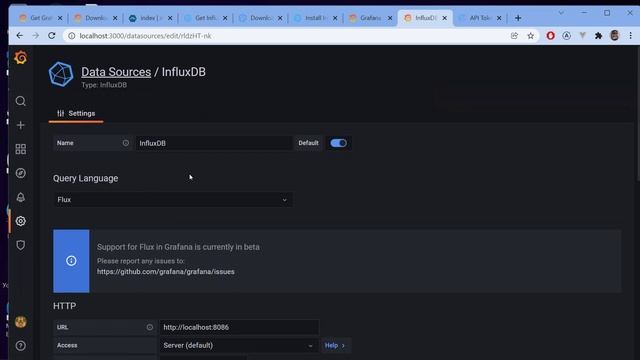Share this page icon in address bar
The width and height of the screenshot is (640, 360).
pyautogui.click(x=514, y=36)
